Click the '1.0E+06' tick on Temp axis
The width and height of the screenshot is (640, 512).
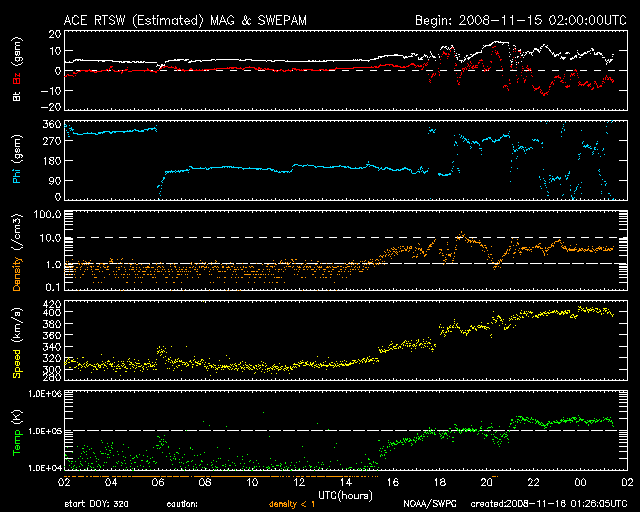pyautogui.click(x=44, y=394)
